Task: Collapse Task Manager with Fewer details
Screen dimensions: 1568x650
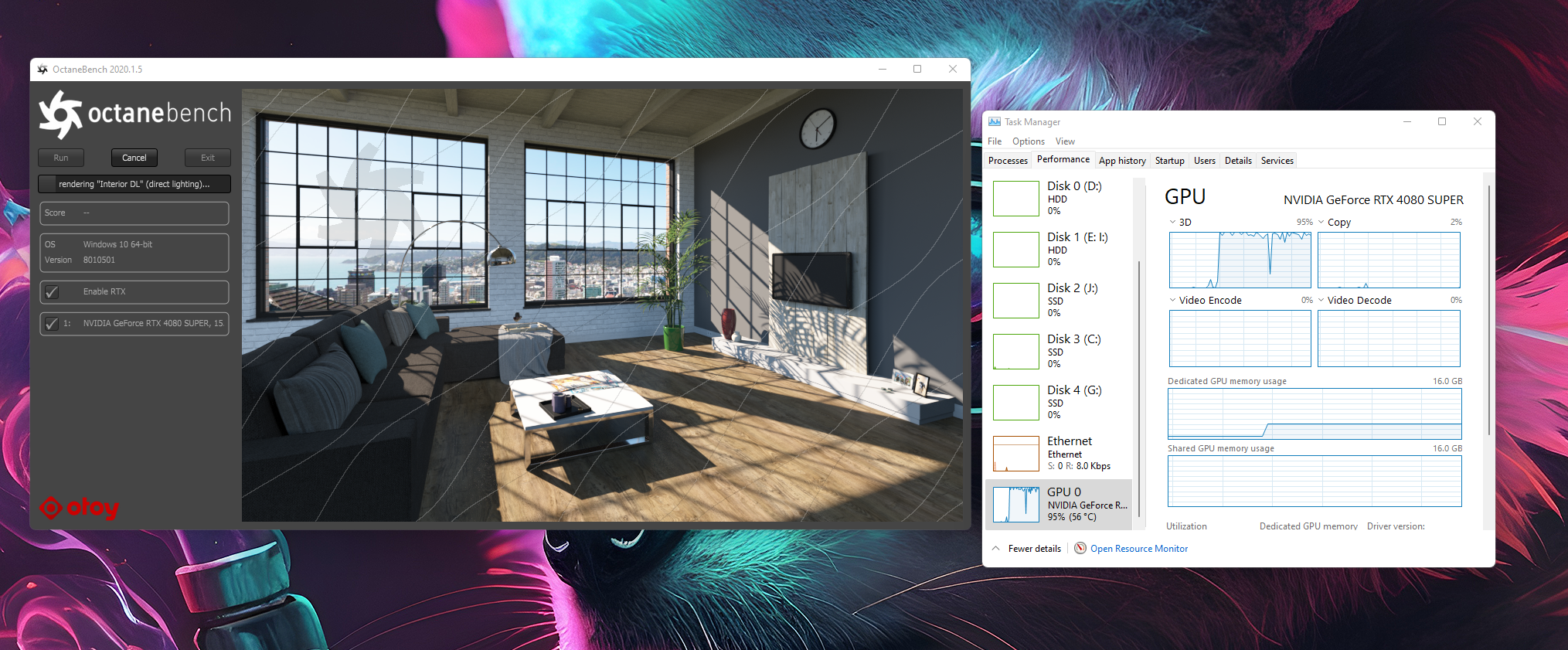Action: [1026, 549]
